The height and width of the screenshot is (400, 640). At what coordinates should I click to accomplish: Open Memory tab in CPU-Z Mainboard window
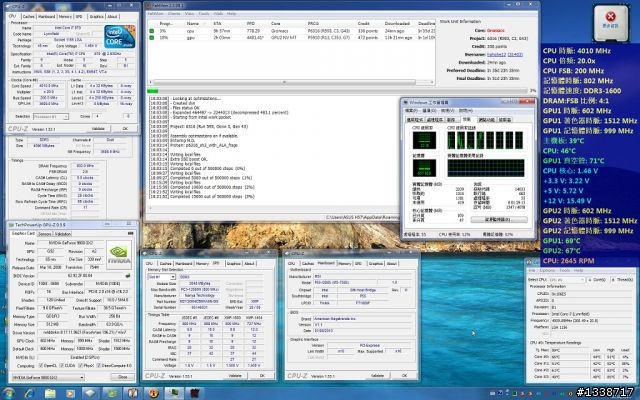click(344, 264)
